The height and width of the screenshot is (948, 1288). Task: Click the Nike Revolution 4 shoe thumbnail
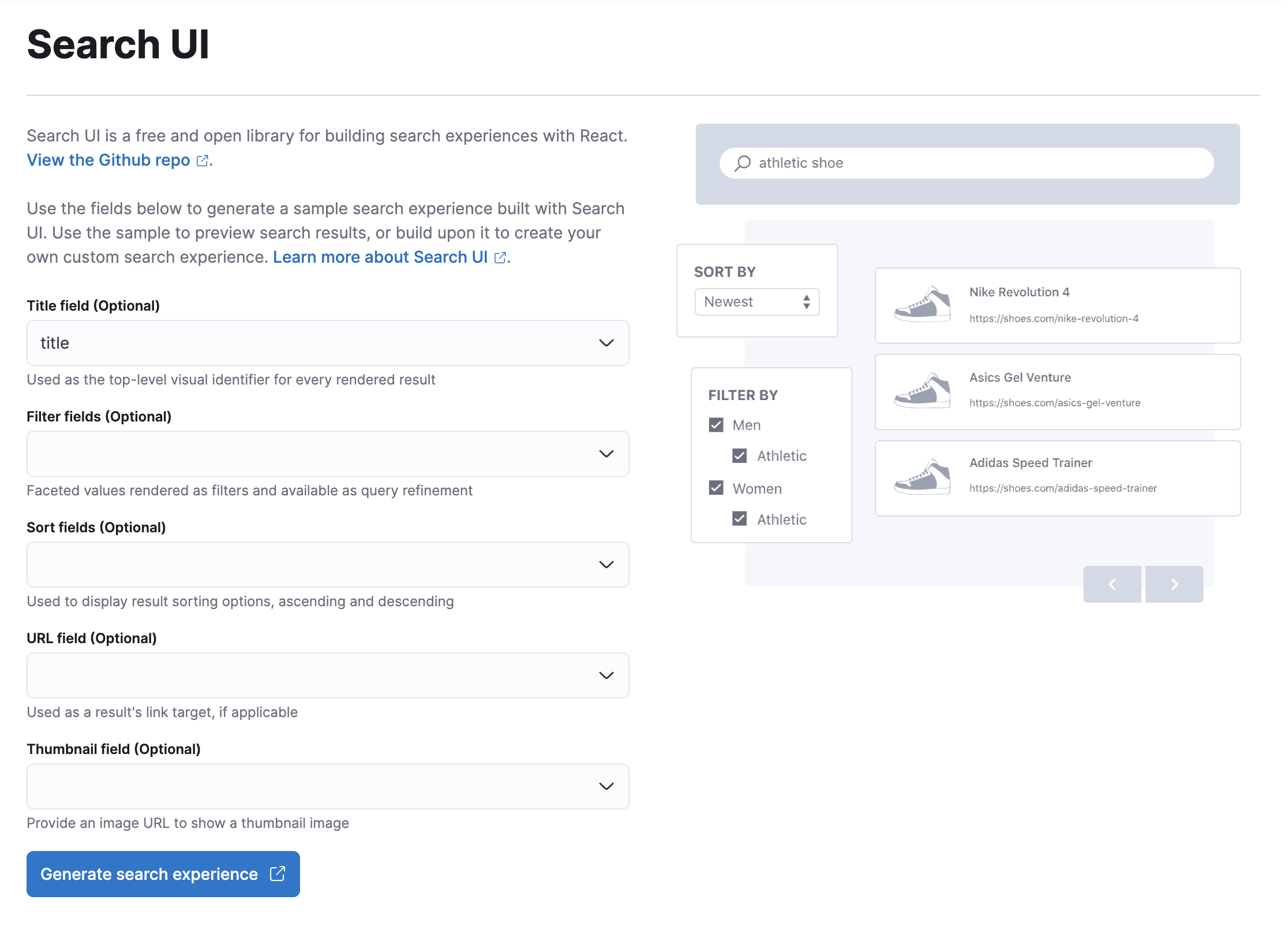(922, 304)
